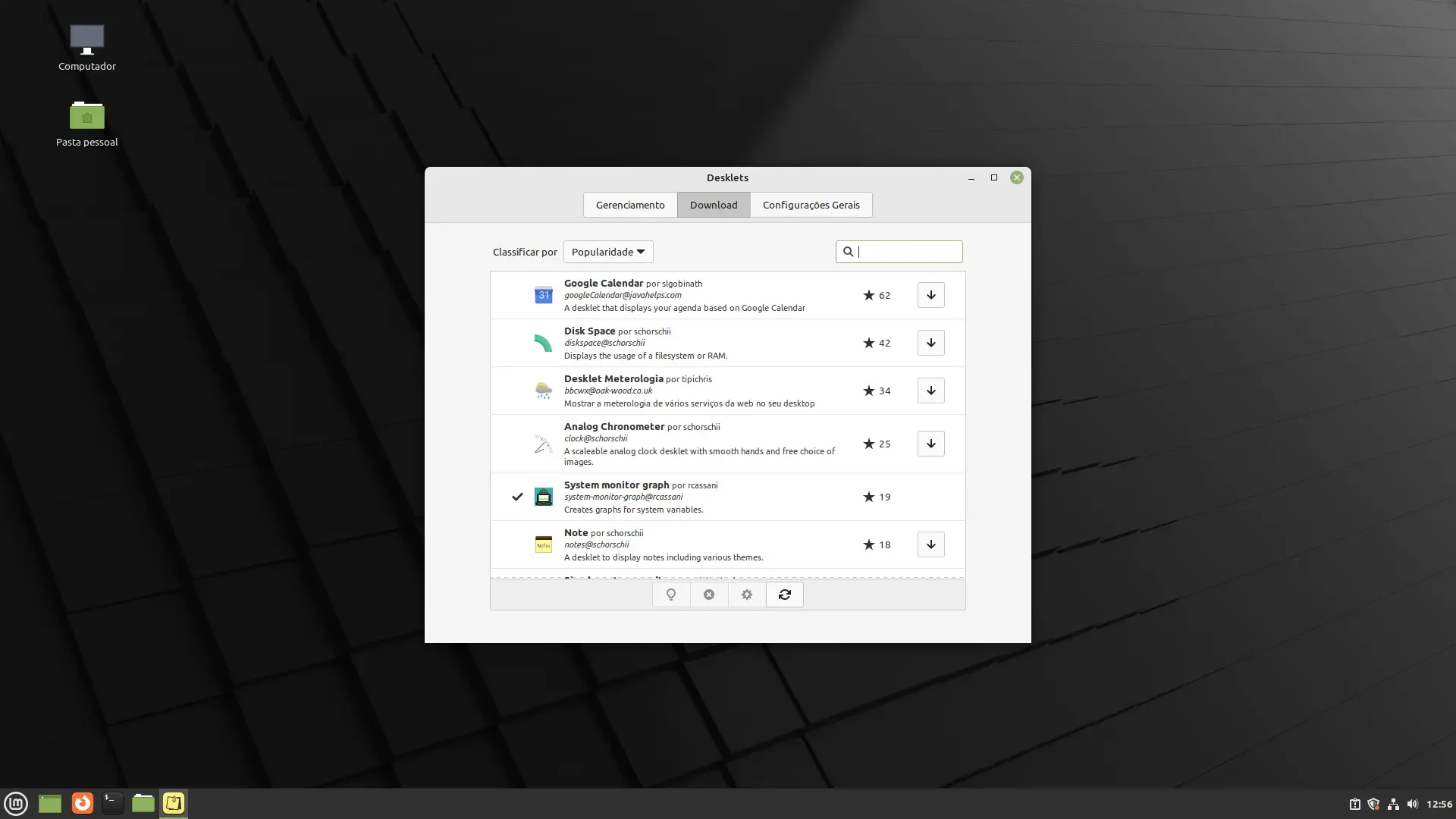Download the Note desklet
The width and height of the screenshot is (1456, 819).
[930, 544]
